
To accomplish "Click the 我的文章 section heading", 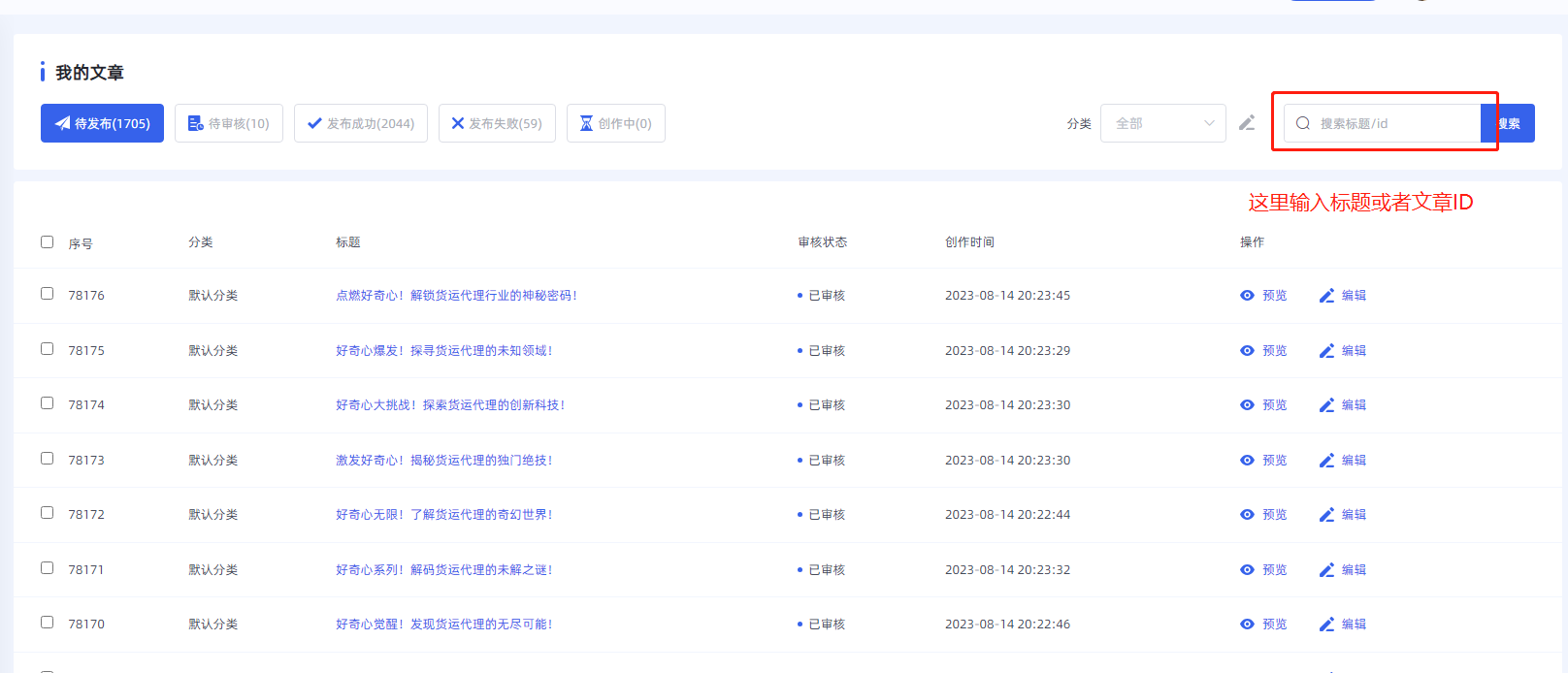I will (89, 73).
